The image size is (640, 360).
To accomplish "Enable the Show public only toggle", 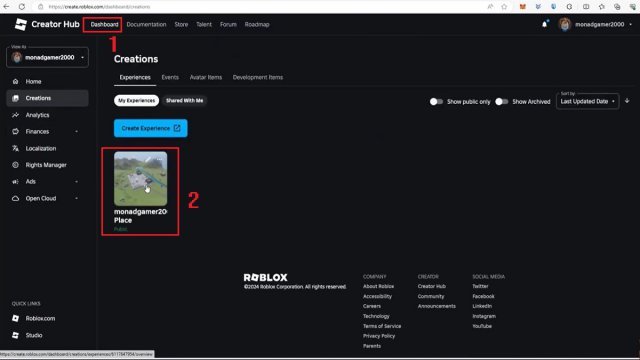I will [x=436, y=102].
